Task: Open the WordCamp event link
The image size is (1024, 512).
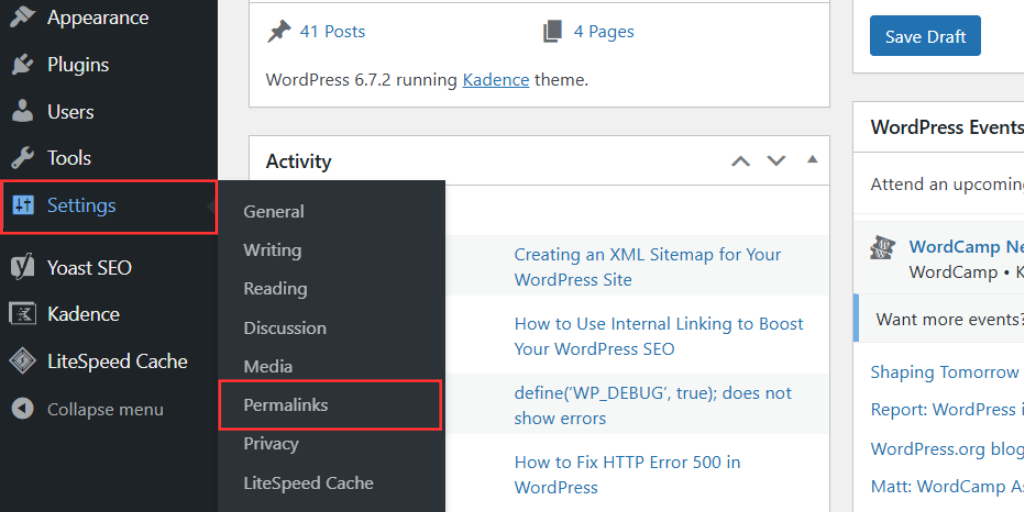Action: pyautogui.click(x=966, y=247)
